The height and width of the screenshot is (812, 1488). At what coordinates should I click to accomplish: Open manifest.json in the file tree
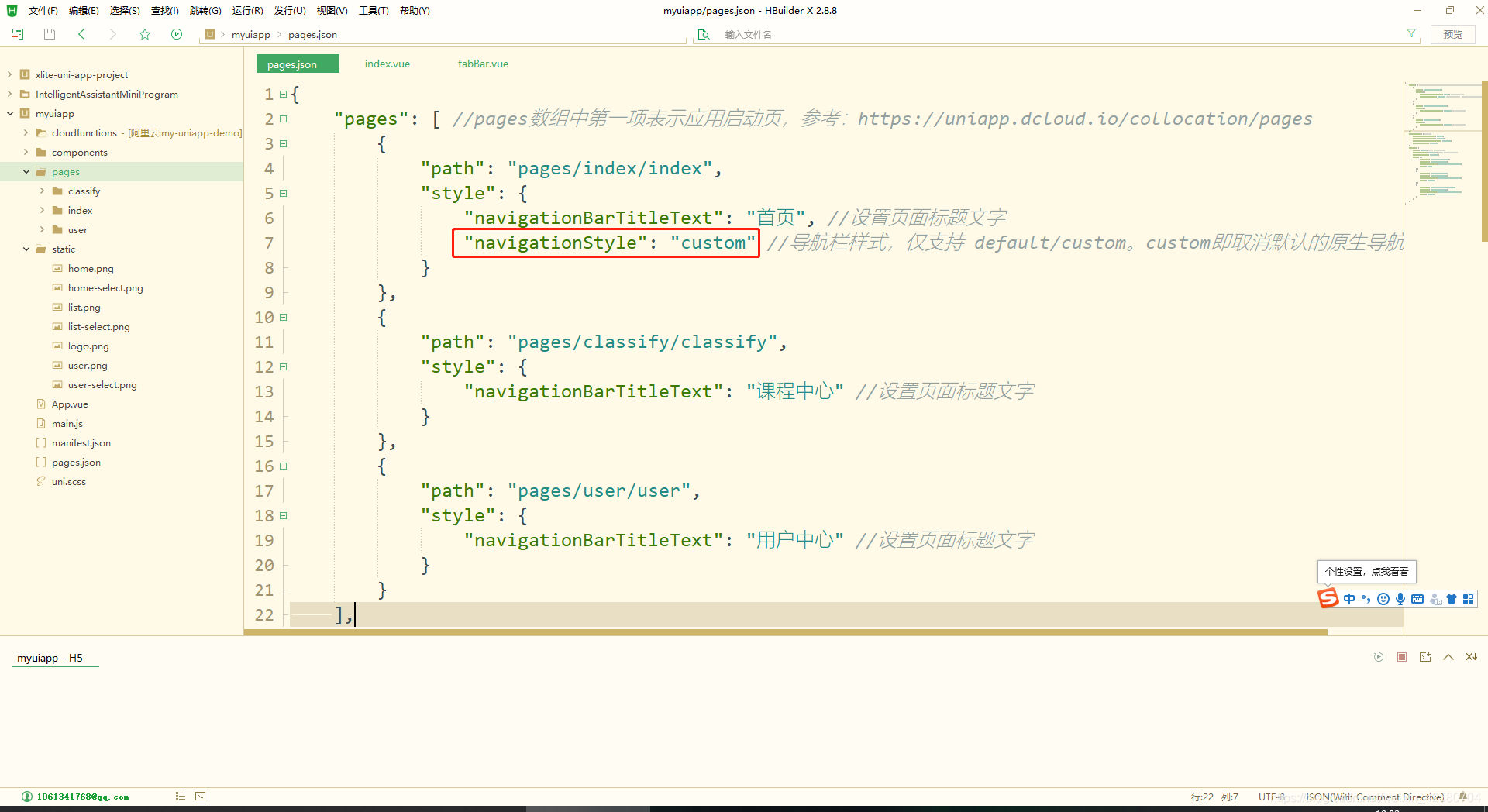pyautogui.click(x=81, y=442)
